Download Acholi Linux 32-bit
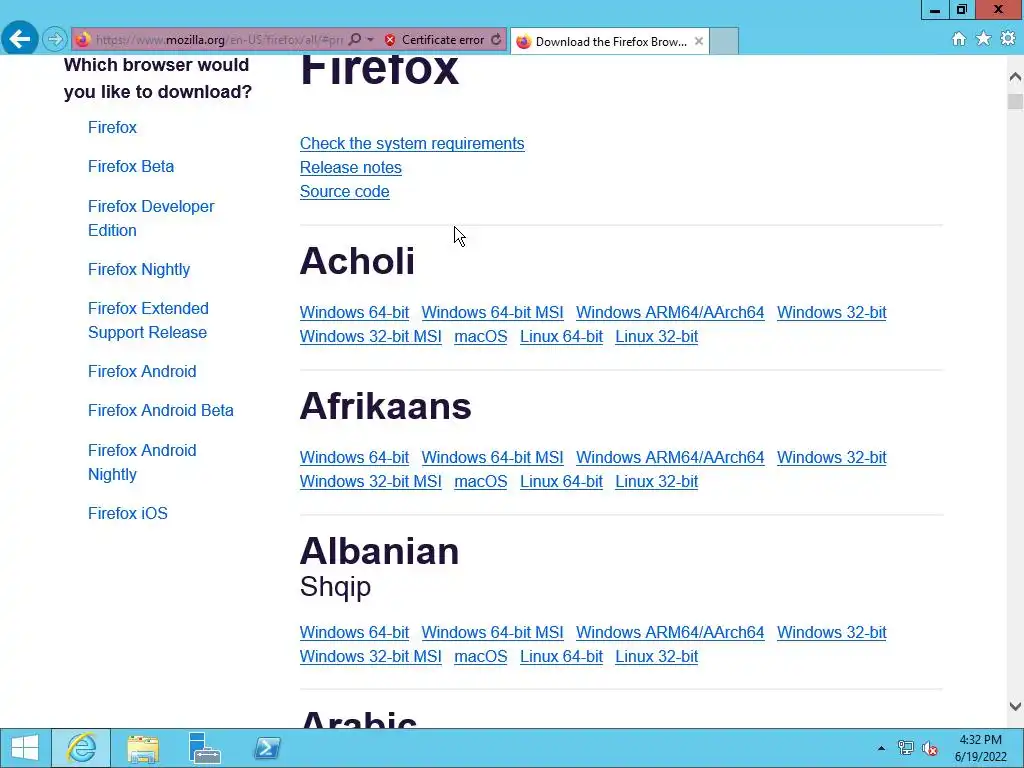The height and width of the screenshot is (768, 1024). click(656, 337)
